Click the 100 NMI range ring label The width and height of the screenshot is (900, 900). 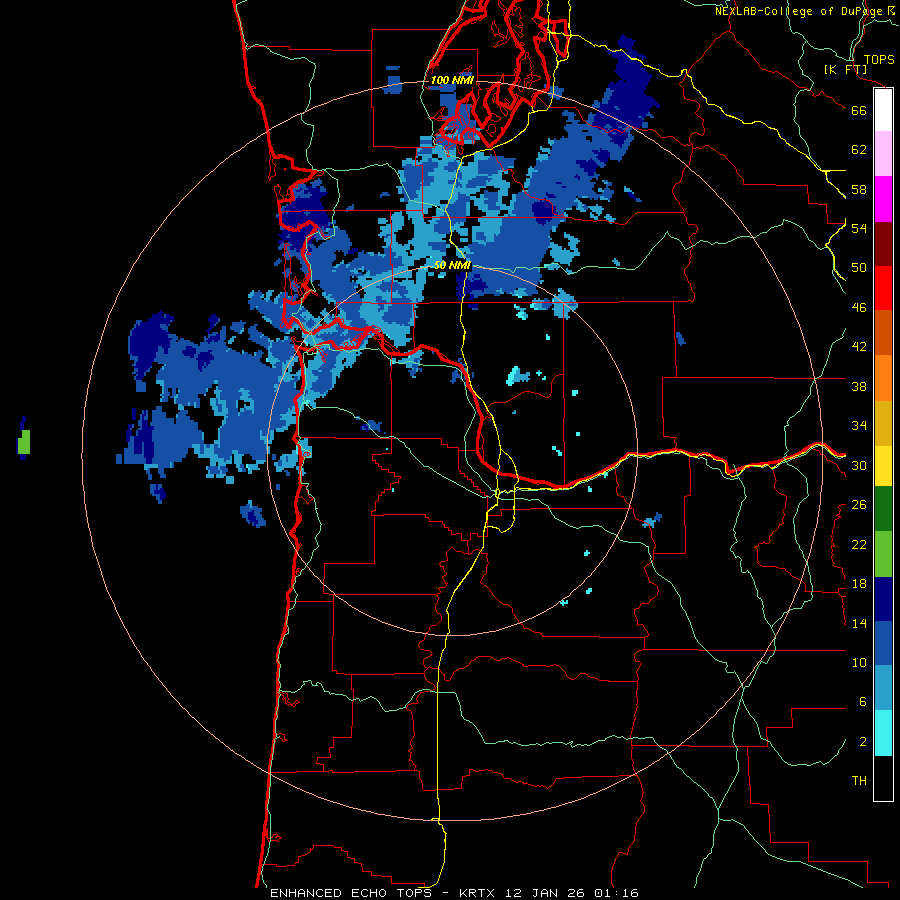(452, 80)
